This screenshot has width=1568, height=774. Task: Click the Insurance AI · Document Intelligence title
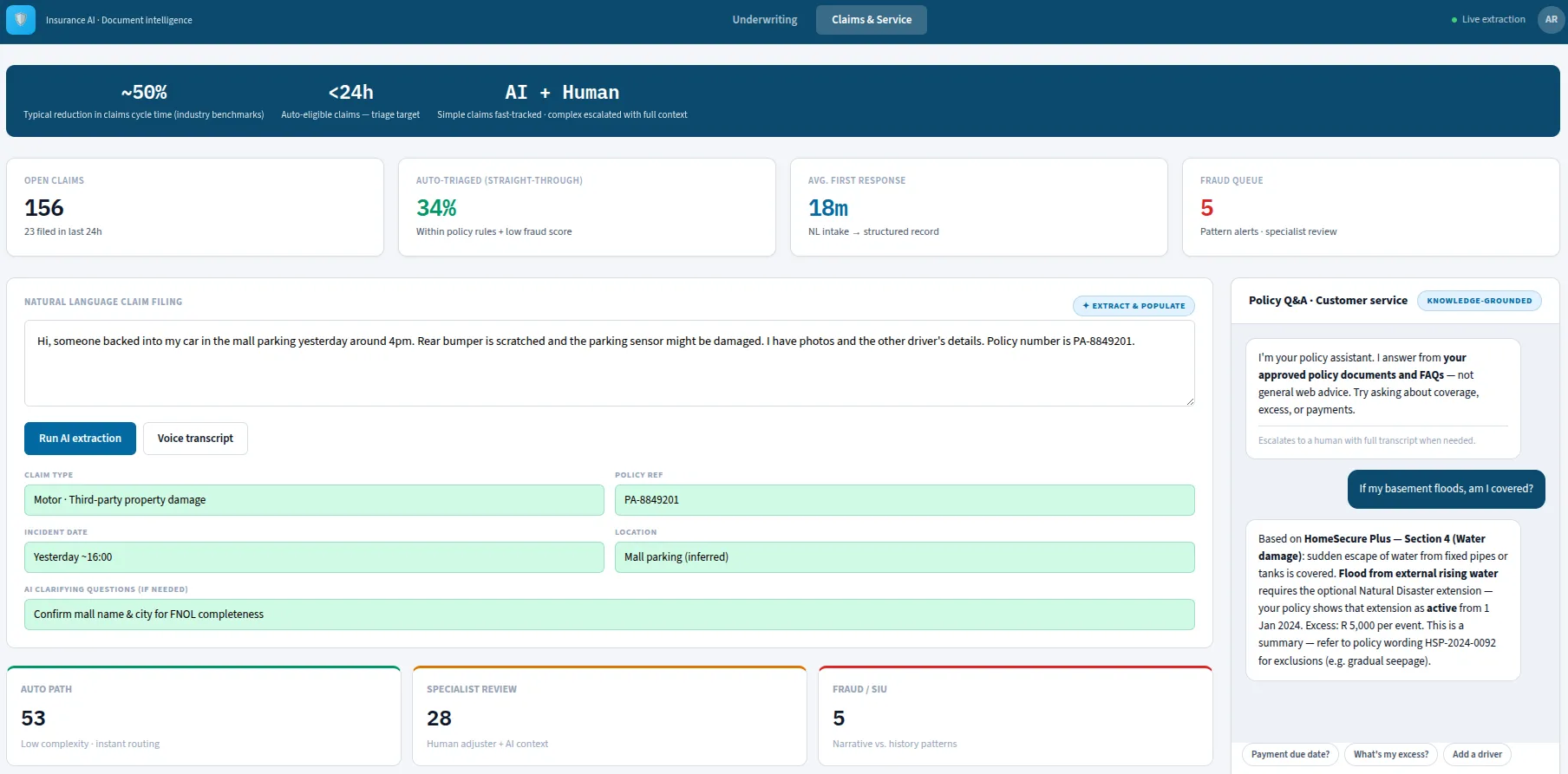(119, 20)
